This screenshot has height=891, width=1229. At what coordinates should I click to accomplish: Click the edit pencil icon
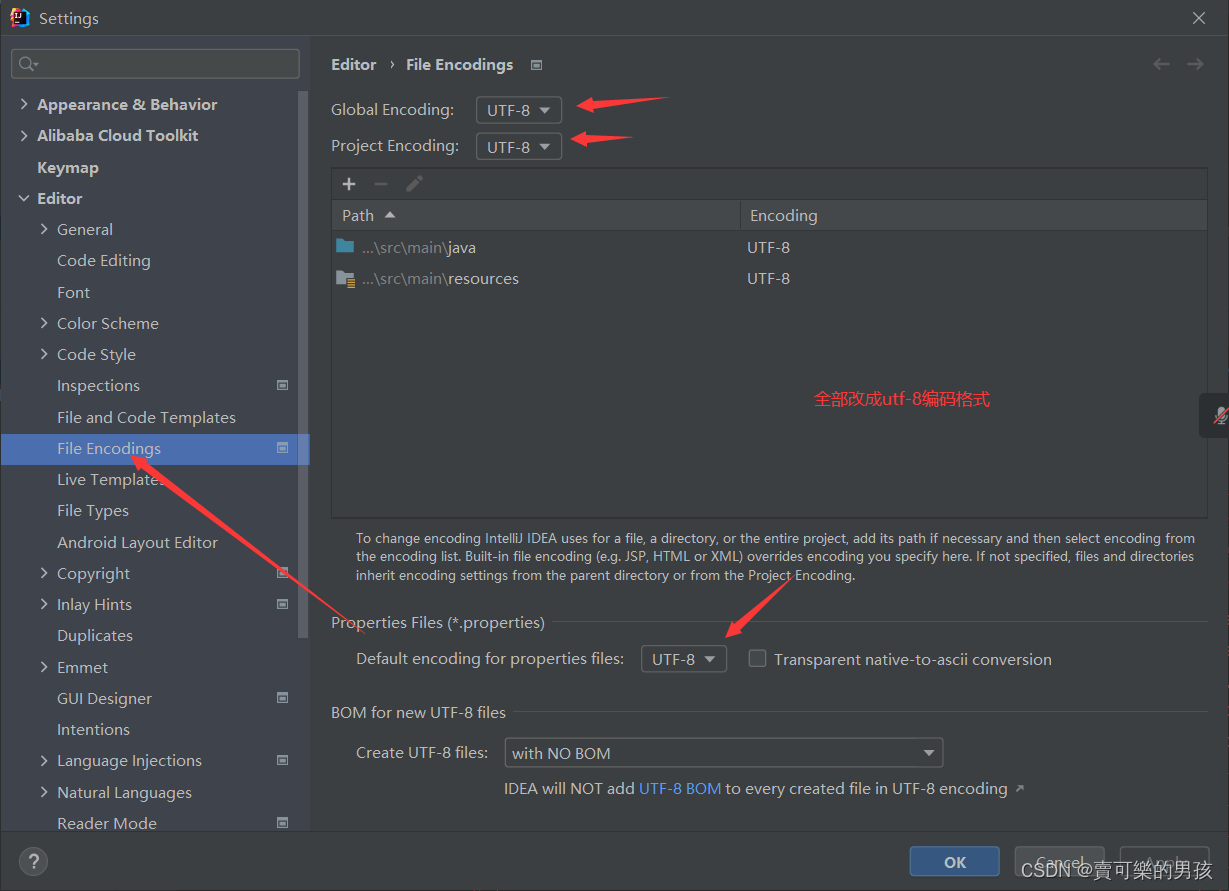(x=414, y=184)
